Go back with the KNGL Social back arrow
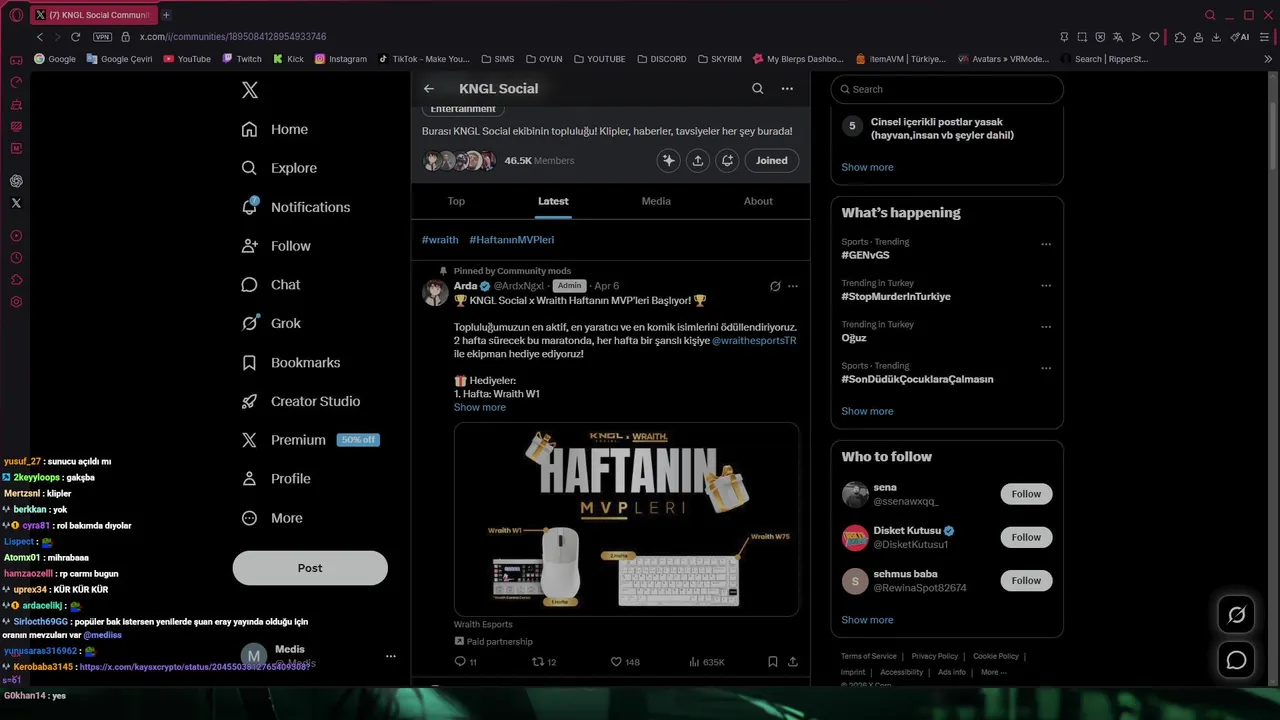Image resolution: width=1280 pixels, height=720 pixels. 429,88
